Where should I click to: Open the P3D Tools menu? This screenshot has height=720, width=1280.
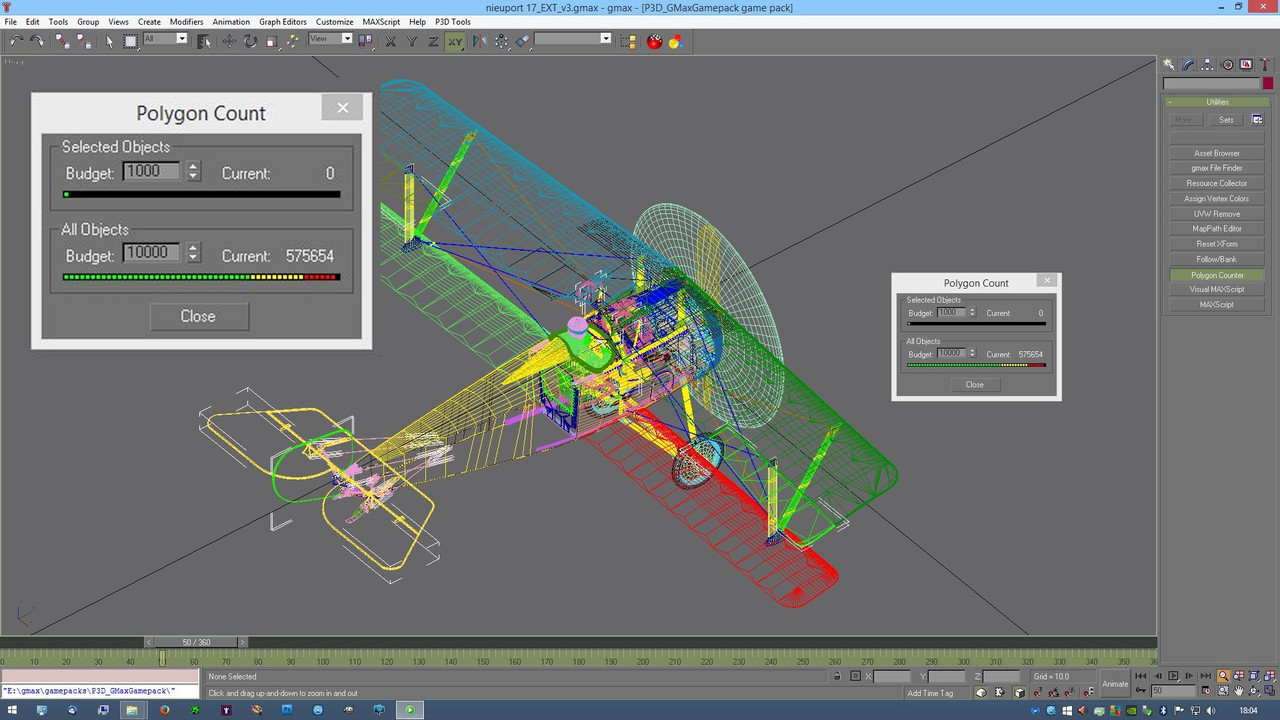452,21
